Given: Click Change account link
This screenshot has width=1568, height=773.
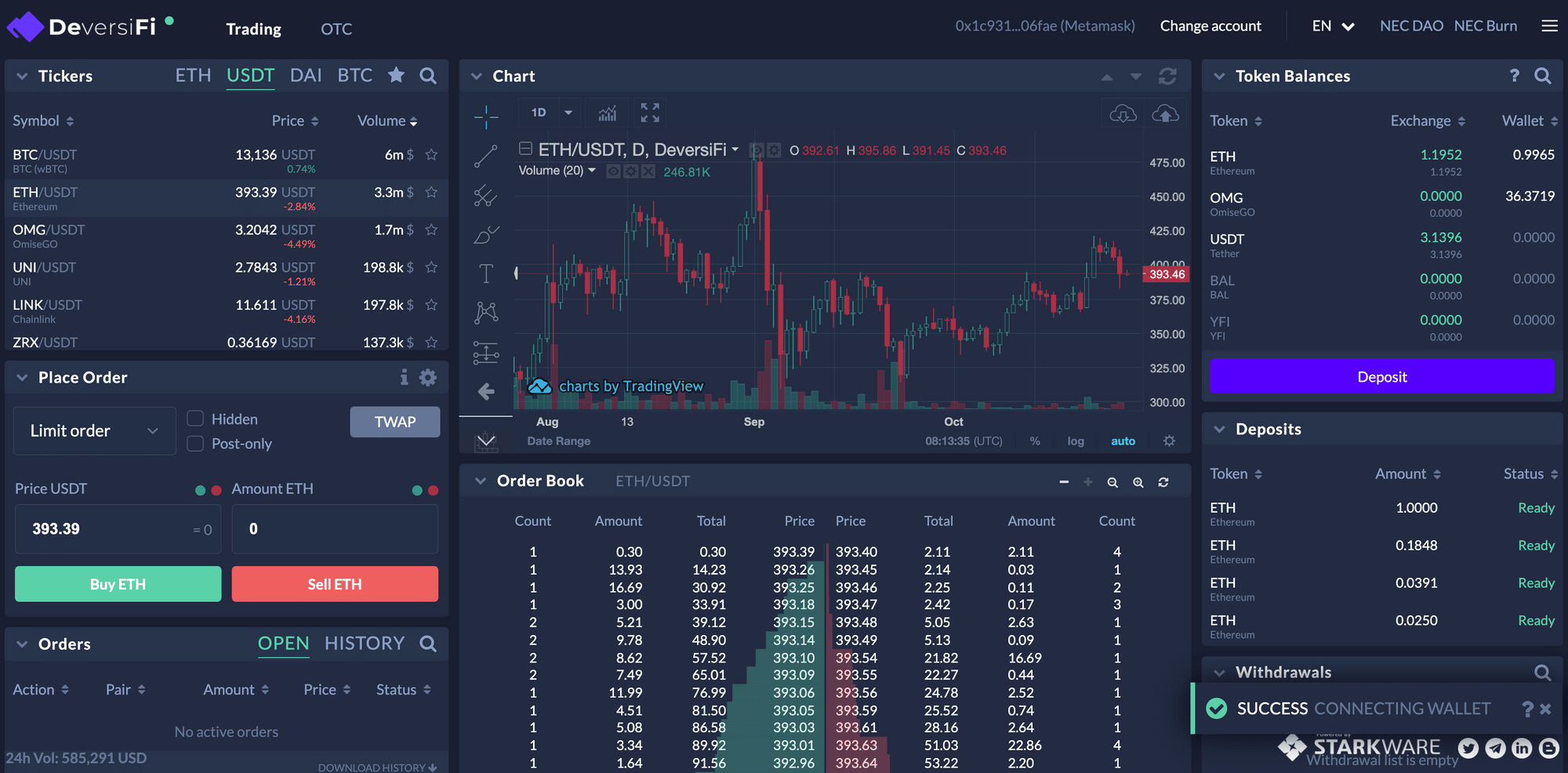Looking at the screenshot, I should point(1210,26).
